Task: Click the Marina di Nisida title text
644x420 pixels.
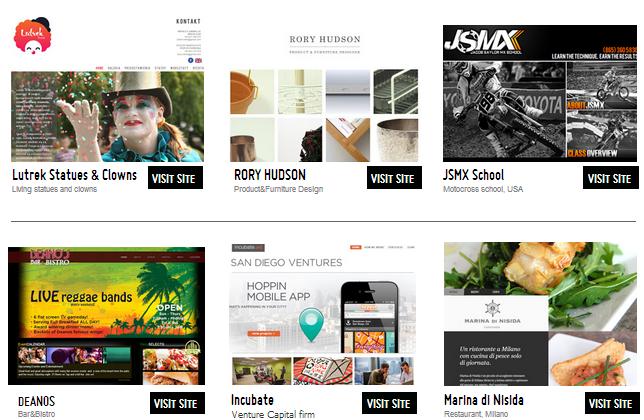Action: point(484,400)
